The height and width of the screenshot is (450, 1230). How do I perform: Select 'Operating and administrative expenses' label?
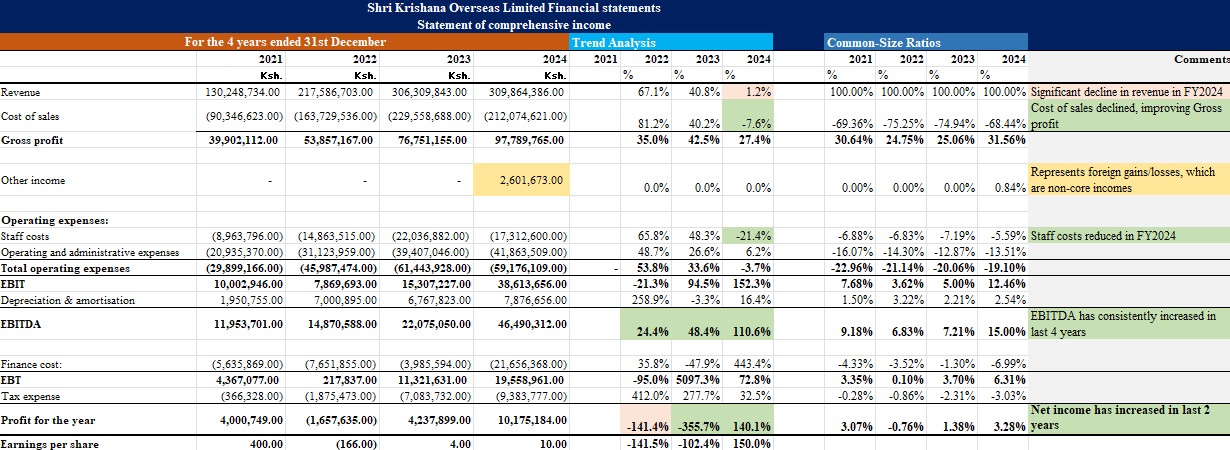point(90,253)
